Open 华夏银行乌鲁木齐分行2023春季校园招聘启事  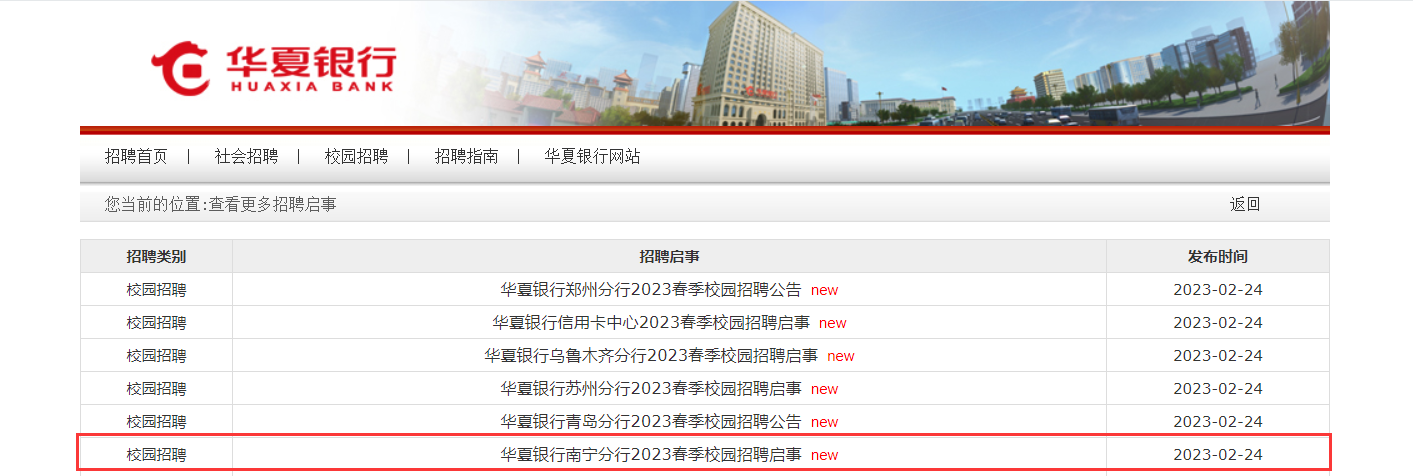click(x=651, y=356)
